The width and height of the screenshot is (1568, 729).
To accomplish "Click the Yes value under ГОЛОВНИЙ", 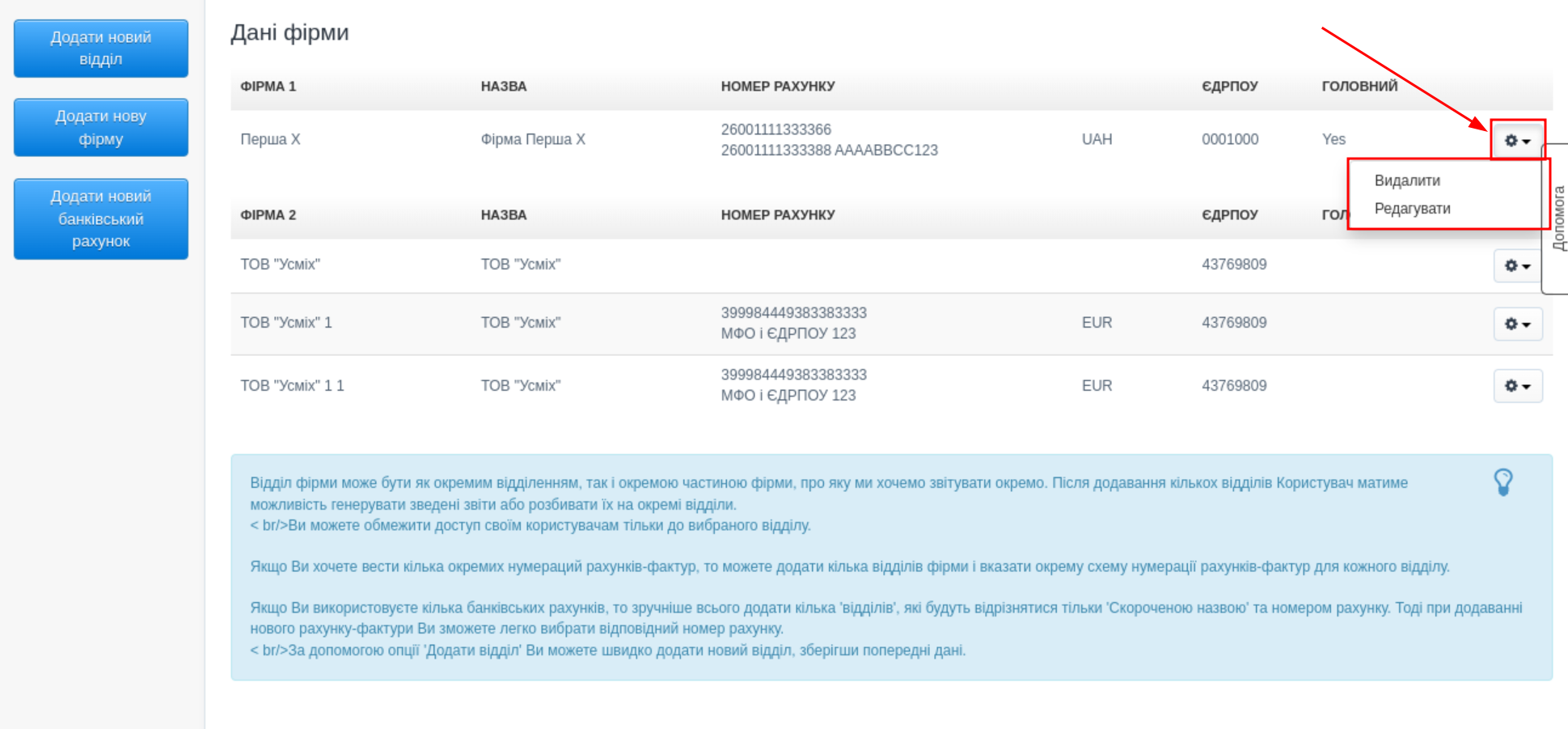I will point(1333,139).
